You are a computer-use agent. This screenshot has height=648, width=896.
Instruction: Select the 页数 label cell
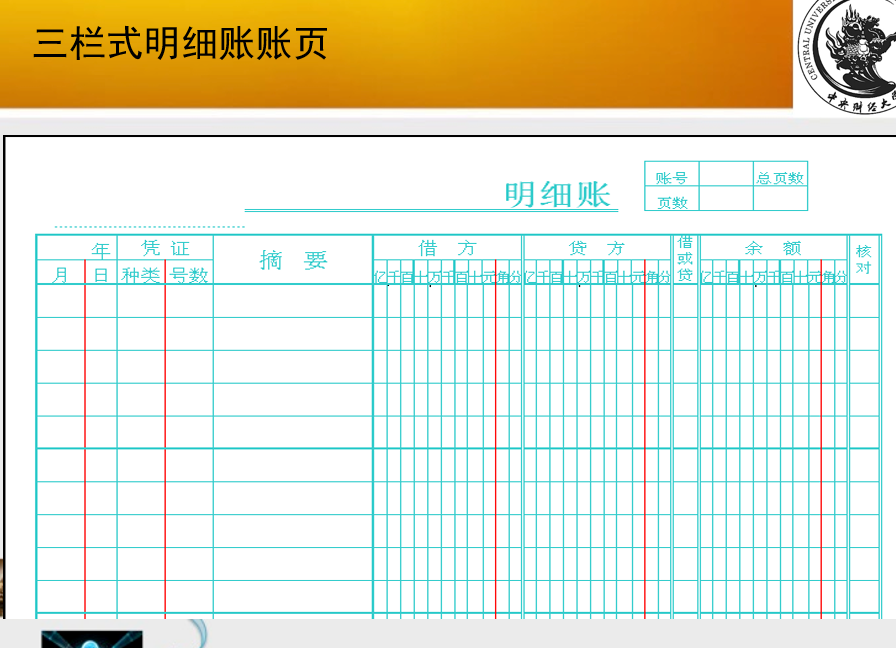tap(671, 199)
